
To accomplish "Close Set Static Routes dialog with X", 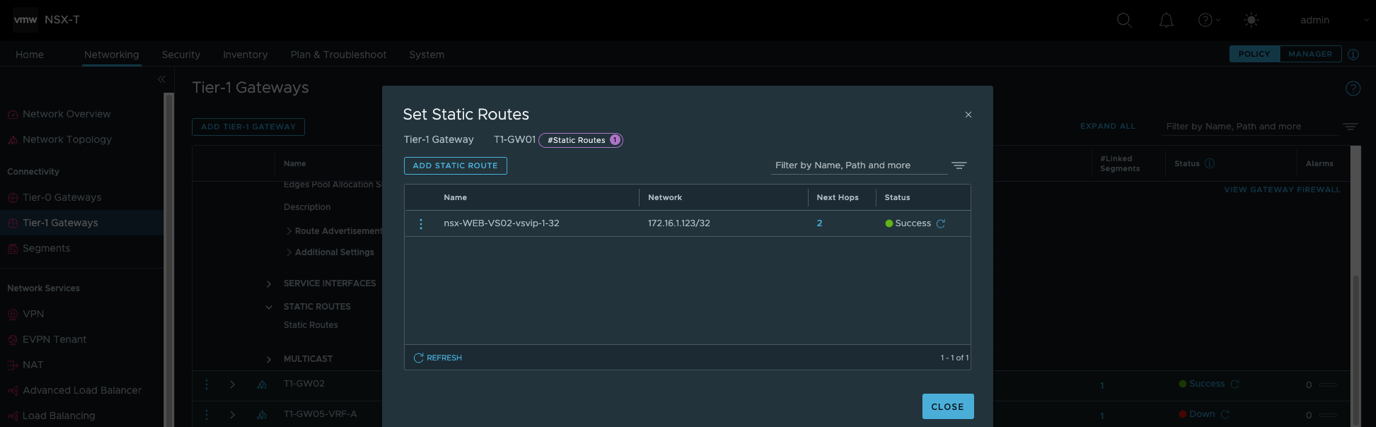I will pyautogui.click(x=968, y=115).
